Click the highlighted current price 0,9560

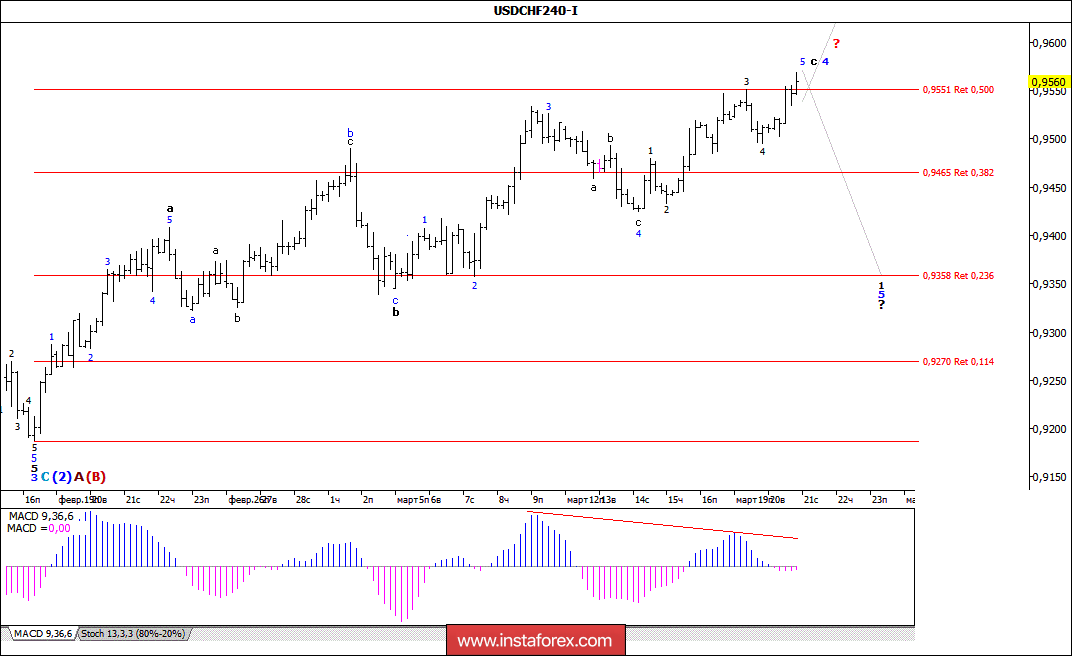1049,82
